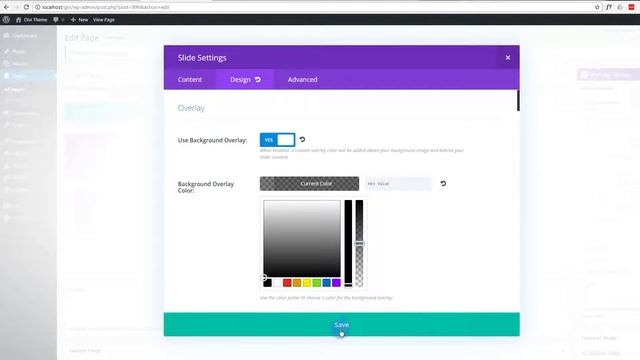The image size is (640, 360).
Task: Select the green color swatch
Action: point(316,283)
